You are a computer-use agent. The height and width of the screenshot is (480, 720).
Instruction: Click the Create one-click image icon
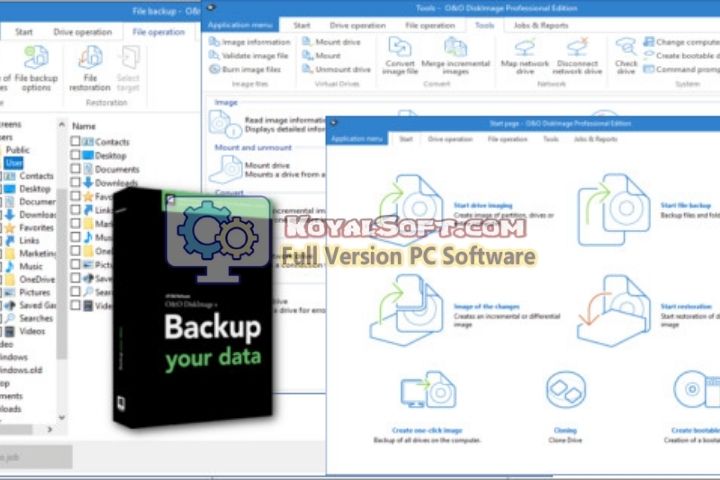click(428, 390)
